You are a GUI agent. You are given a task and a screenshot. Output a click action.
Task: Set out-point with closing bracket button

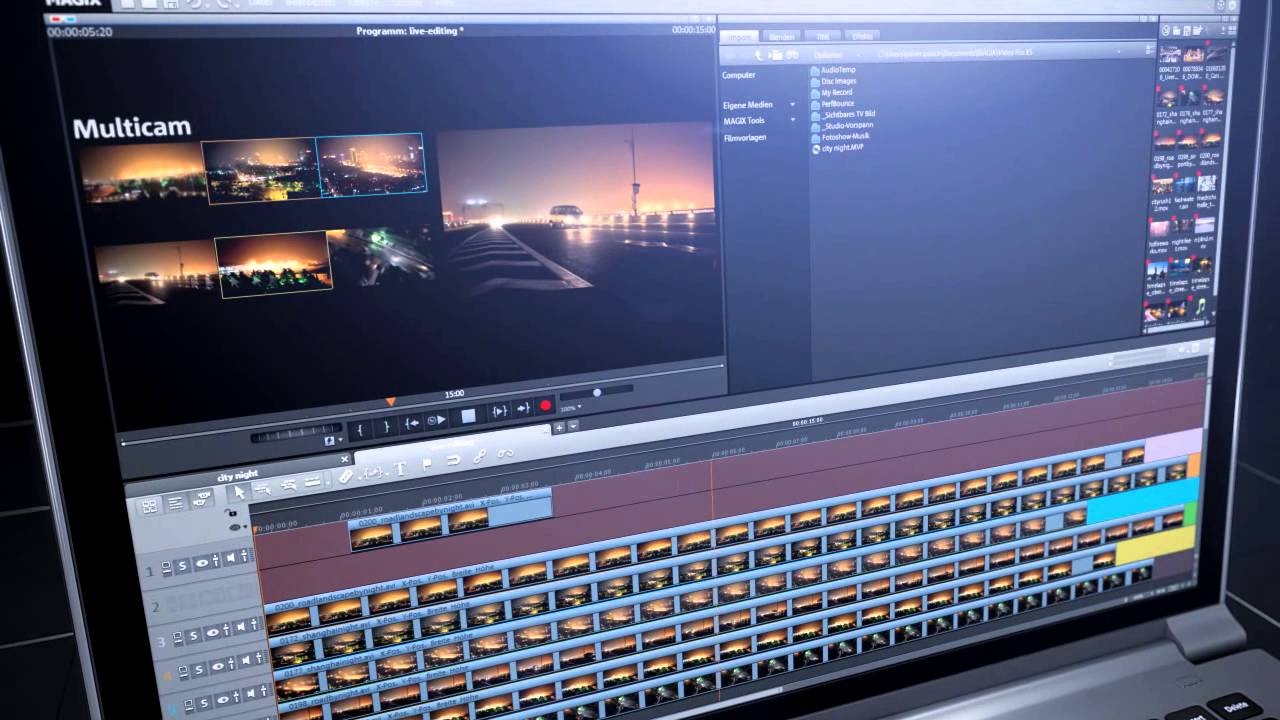(x=386, y=427)
